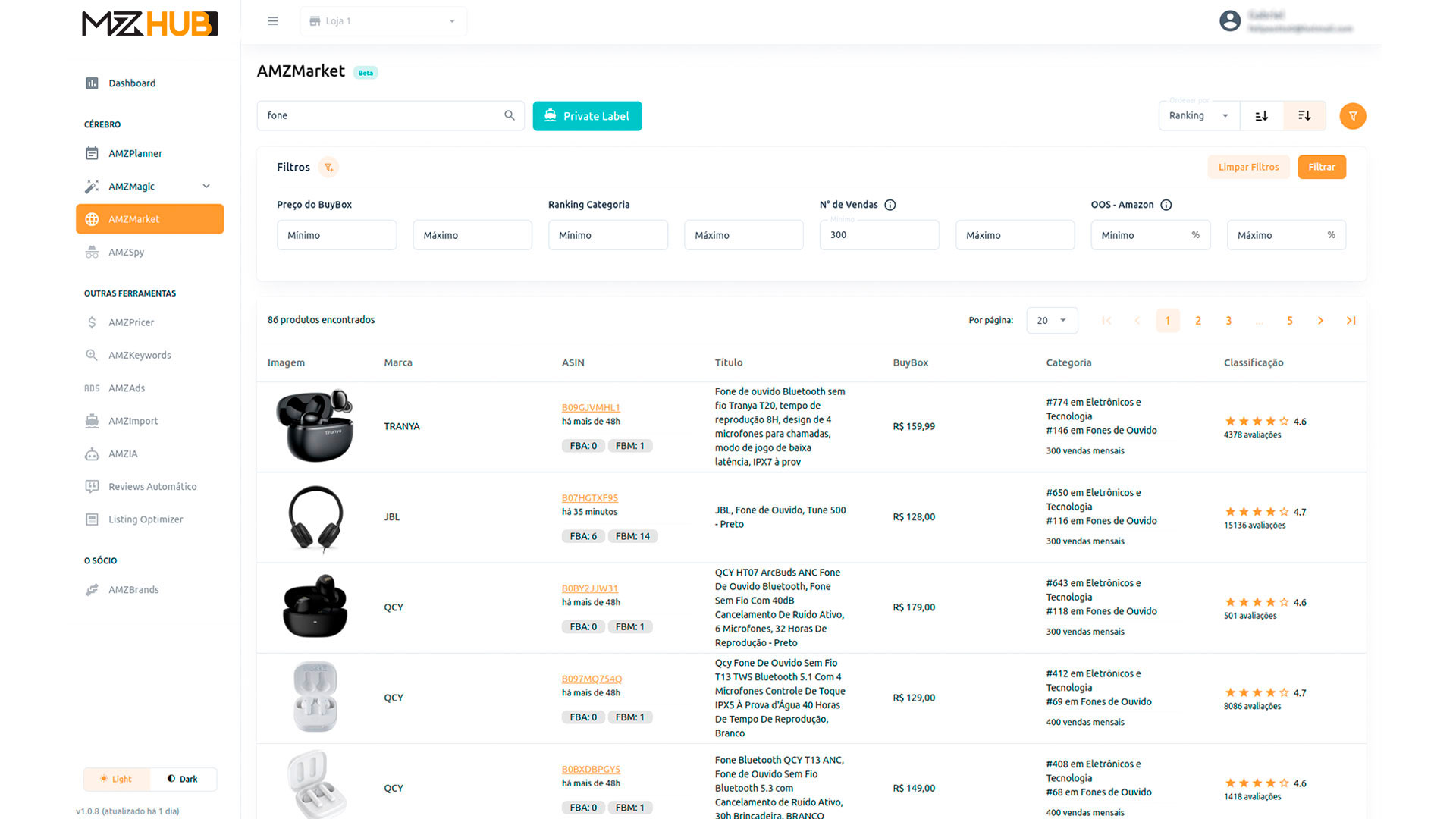
Task: Click the Reviews Automático icon
Action: coord(92,487)
